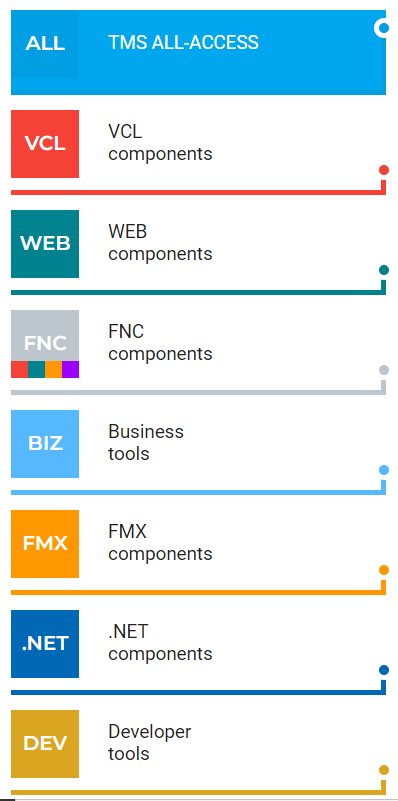Open the dark blue .NET icon

click(45, 644)
